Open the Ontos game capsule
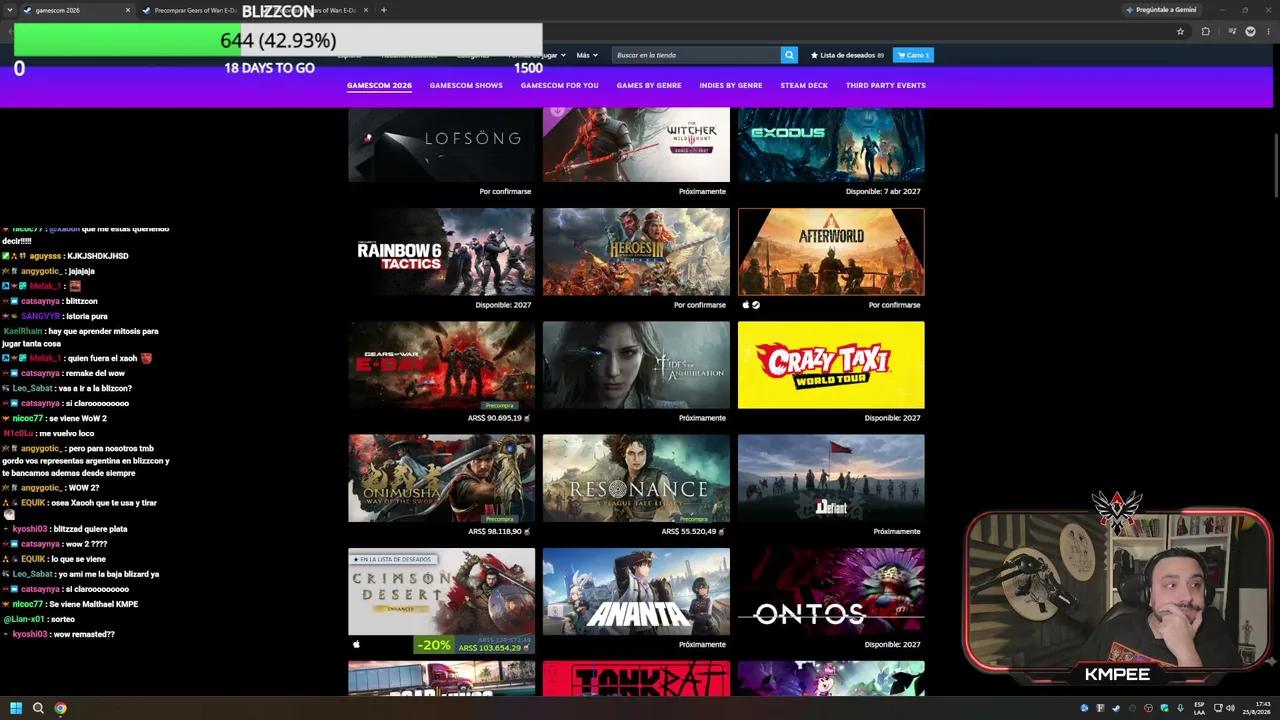The width and height of the screenshot is (1280, 720). (831, 591)
